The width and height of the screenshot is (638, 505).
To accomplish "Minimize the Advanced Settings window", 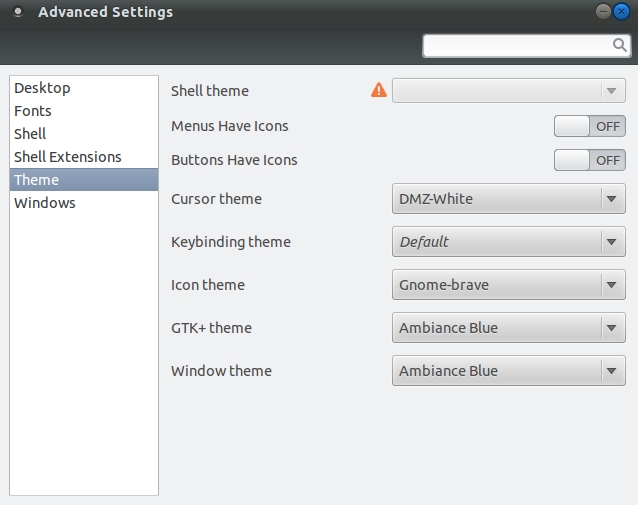I will coord(603,11).
